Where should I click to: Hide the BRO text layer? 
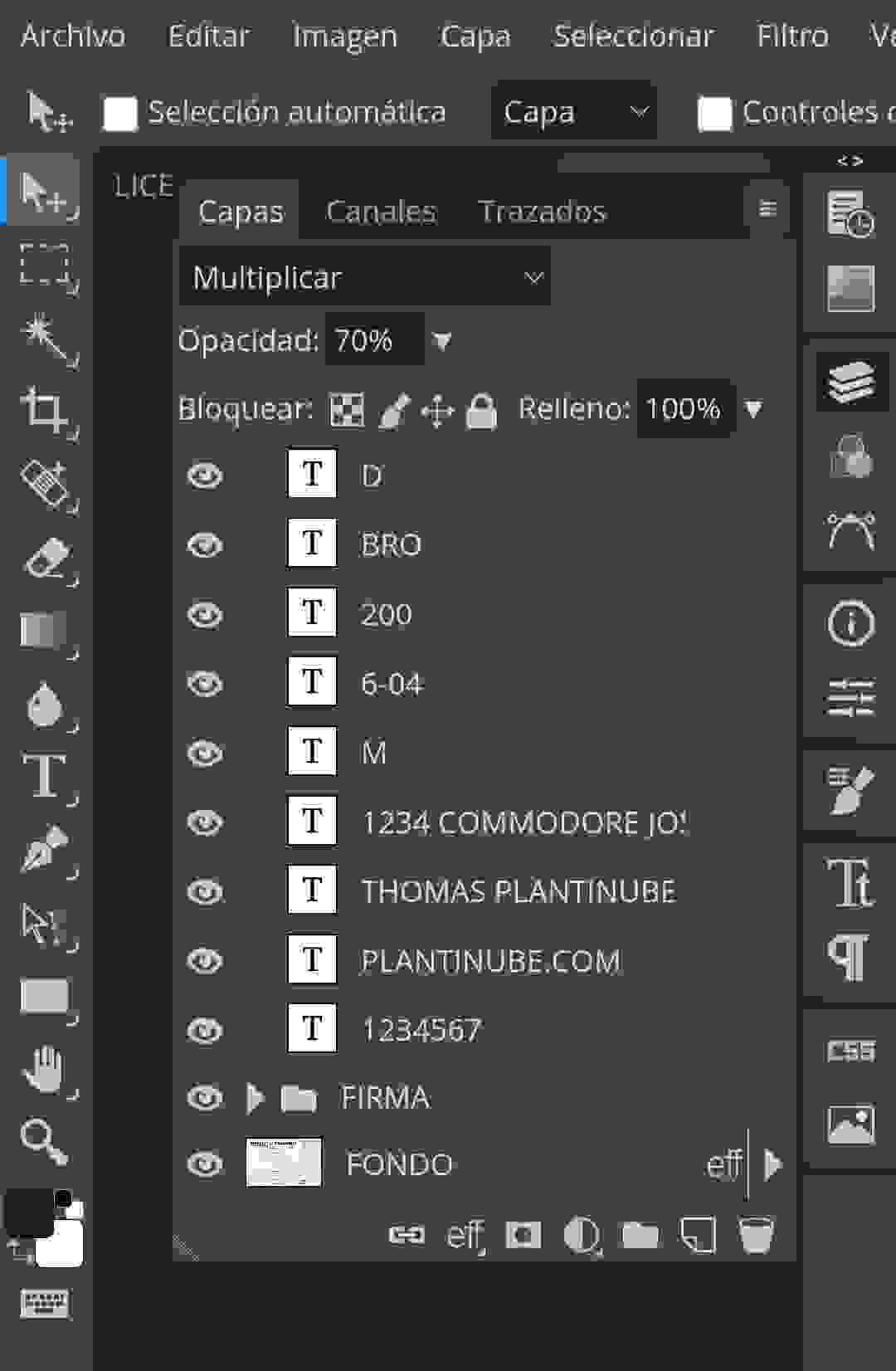(x=205, y=545)
